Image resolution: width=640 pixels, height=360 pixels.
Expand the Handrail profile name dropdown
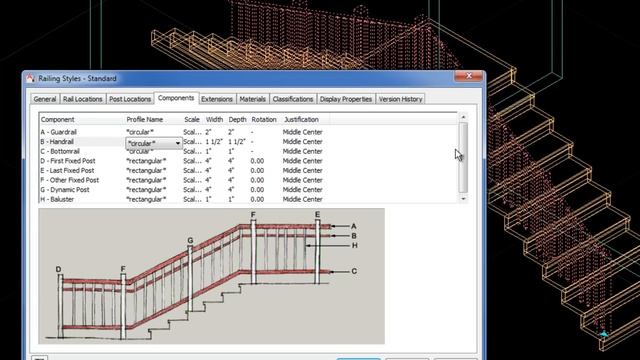click(x=178, y=143)
